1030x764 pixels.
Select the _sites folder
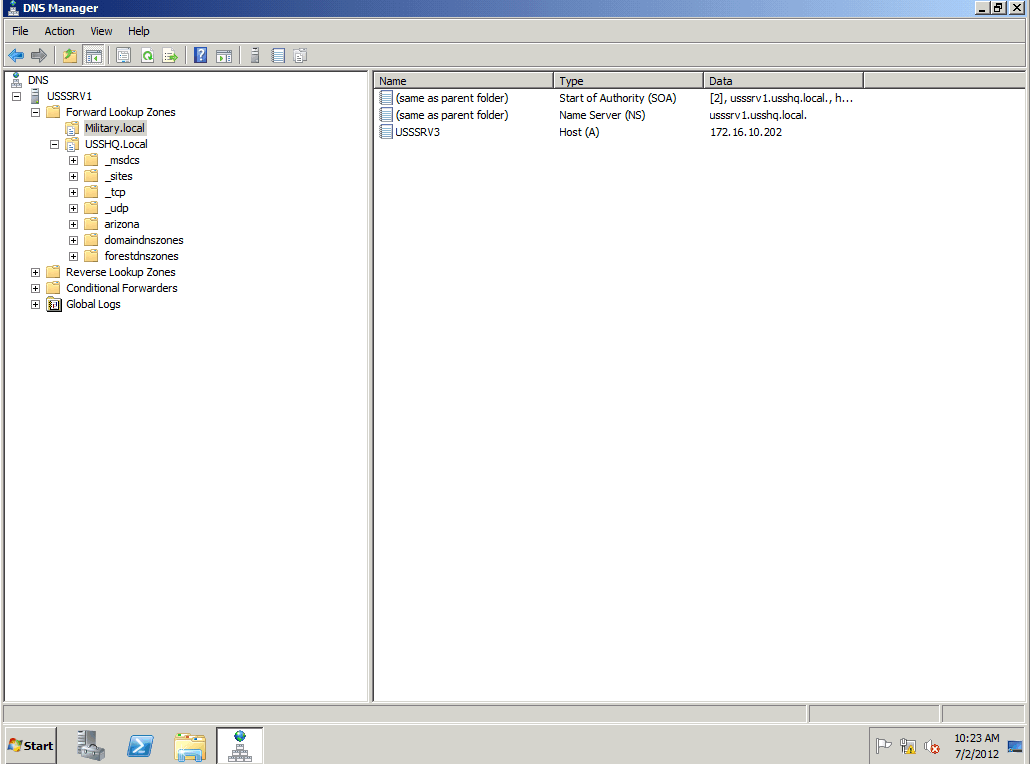click(x=118, y=176)
